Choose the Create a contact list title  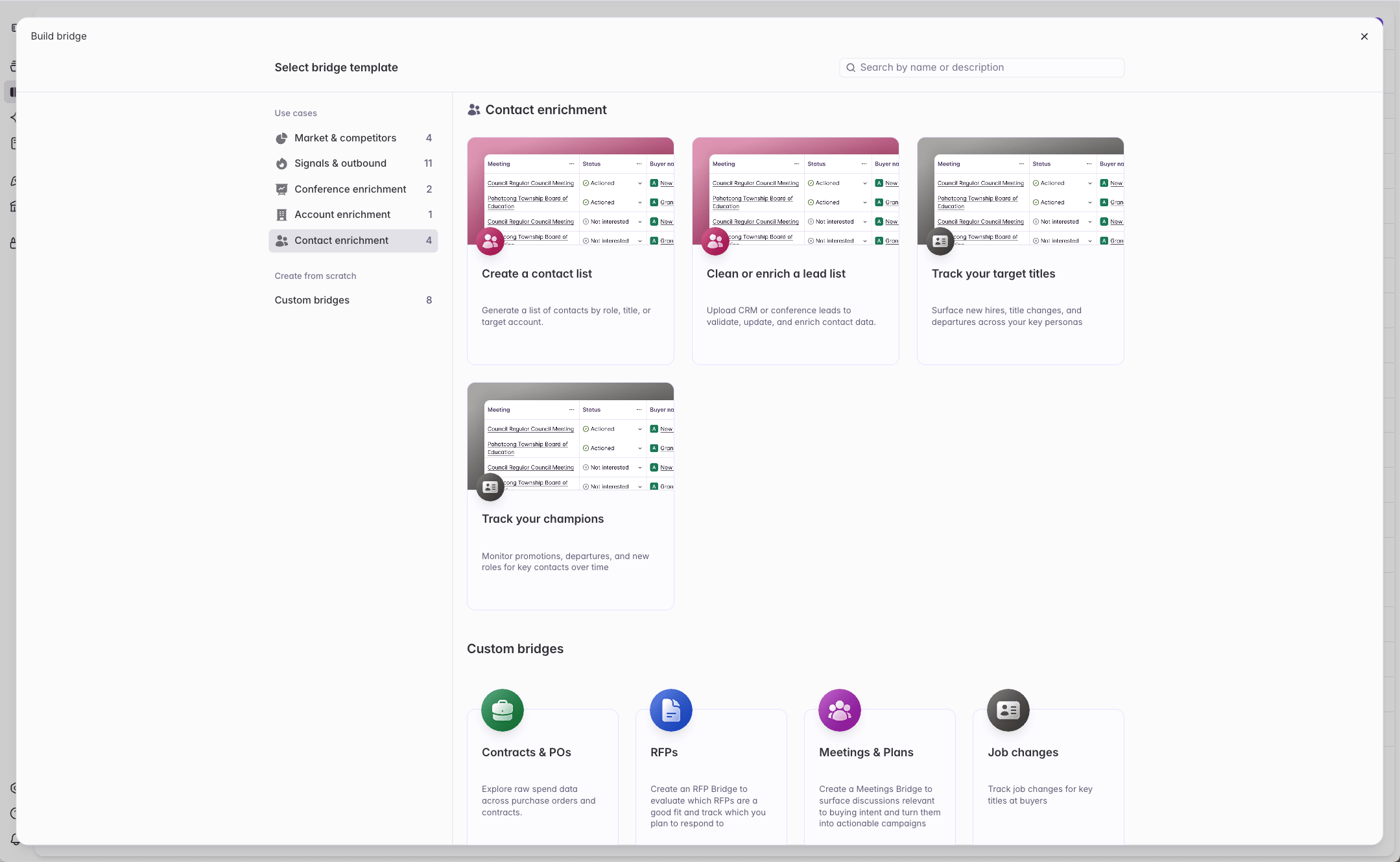[x=537, y=274]
